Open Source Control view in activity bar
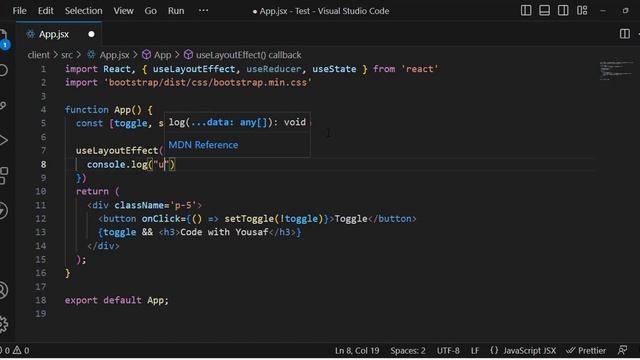Screen dimensions: 640x360 (3, 105)
